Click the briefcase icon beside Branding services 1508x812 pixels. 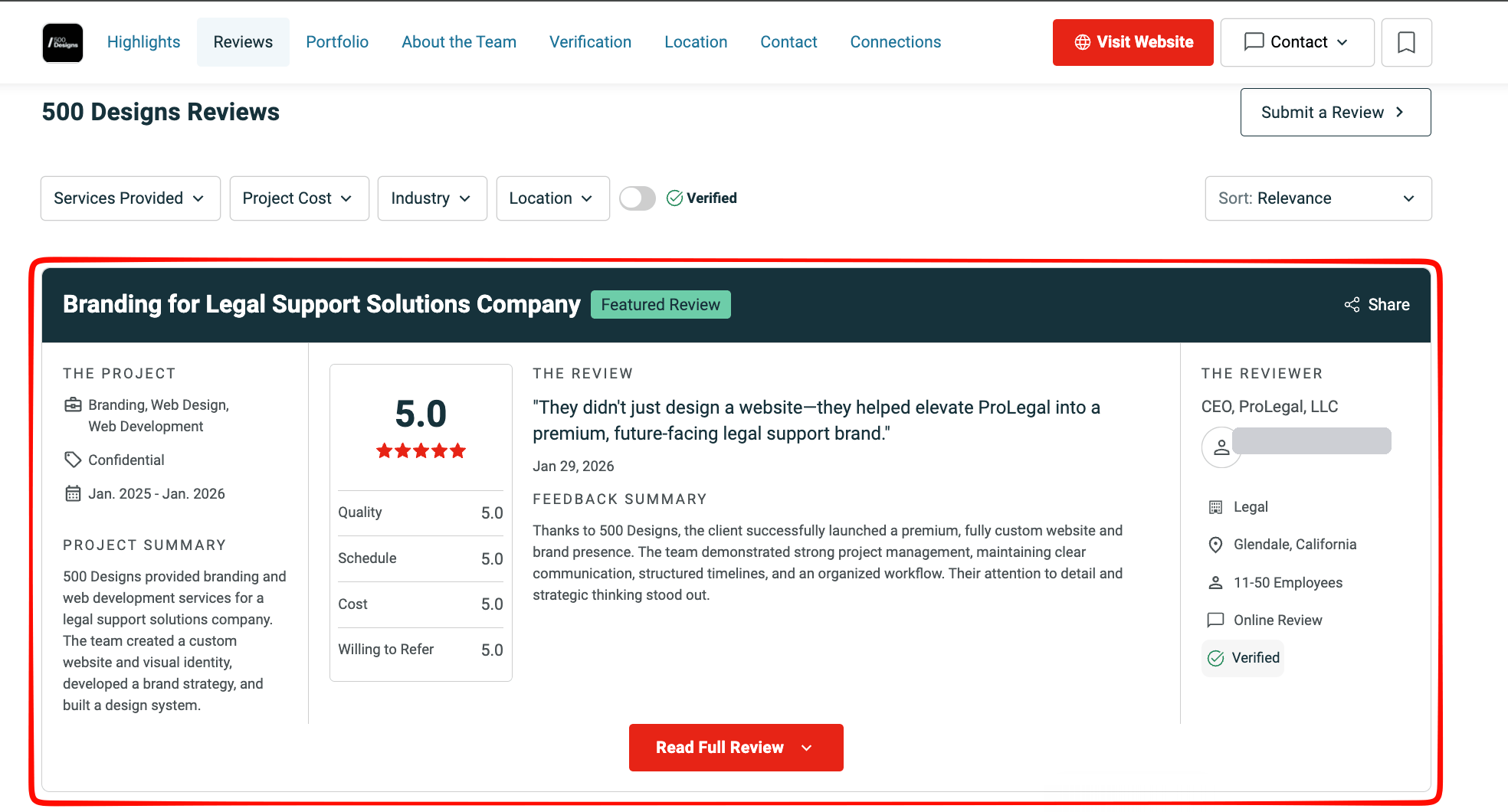pyautogui.click(x=73, y=404)
